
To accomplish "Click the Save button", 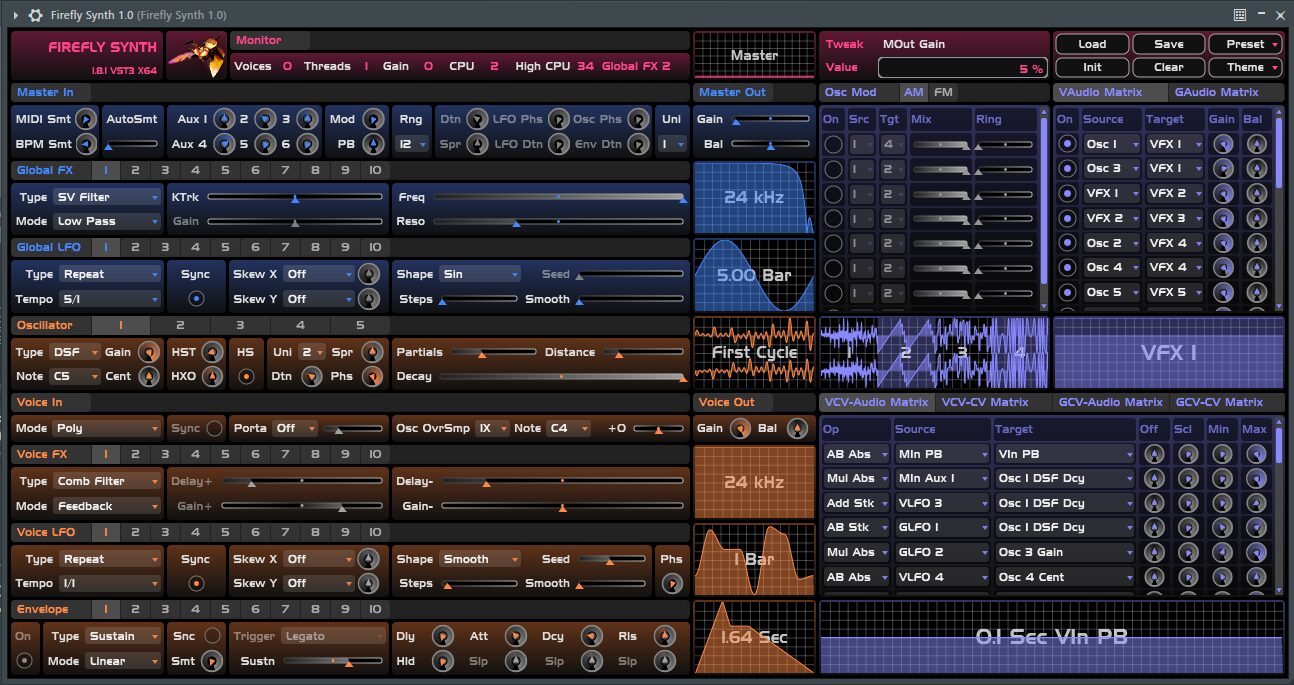I will (x=1168, y=44).
